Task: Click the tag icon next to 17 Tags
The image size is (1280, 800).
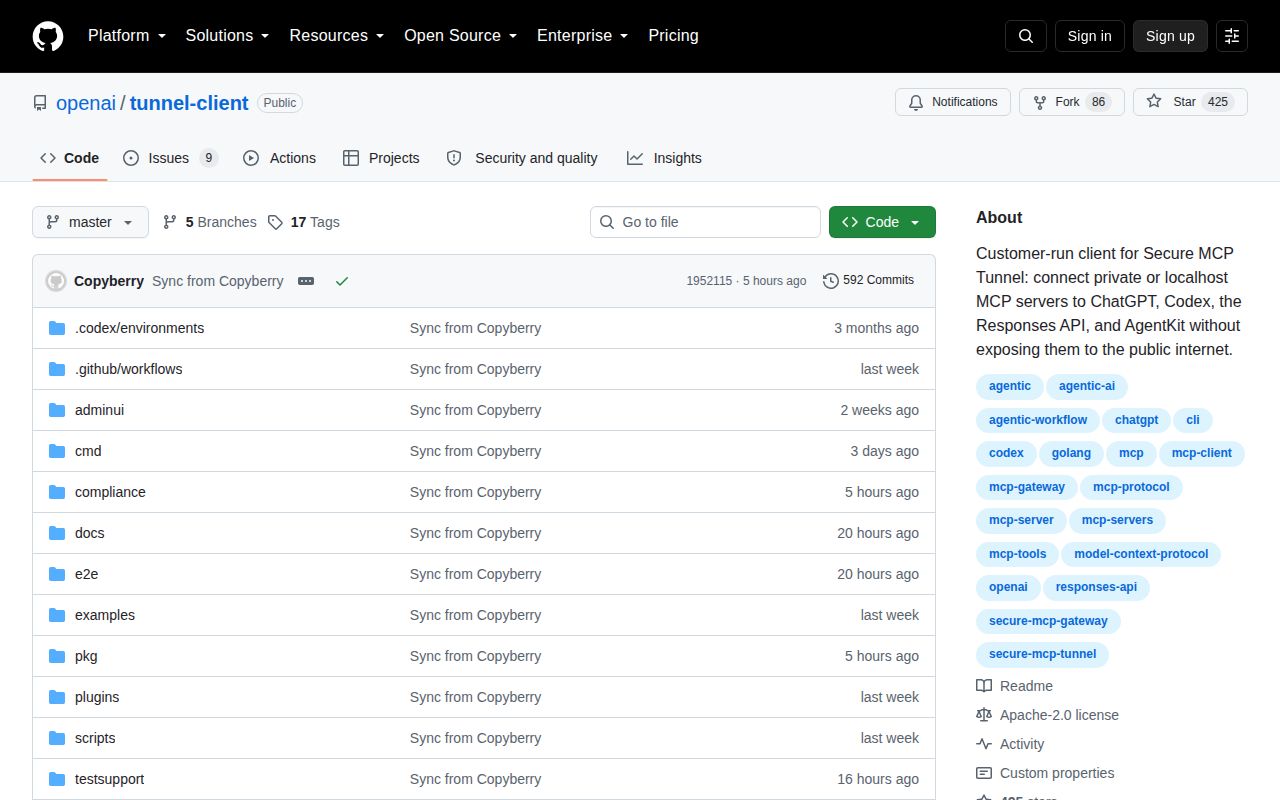Action: tap(275, 222)
